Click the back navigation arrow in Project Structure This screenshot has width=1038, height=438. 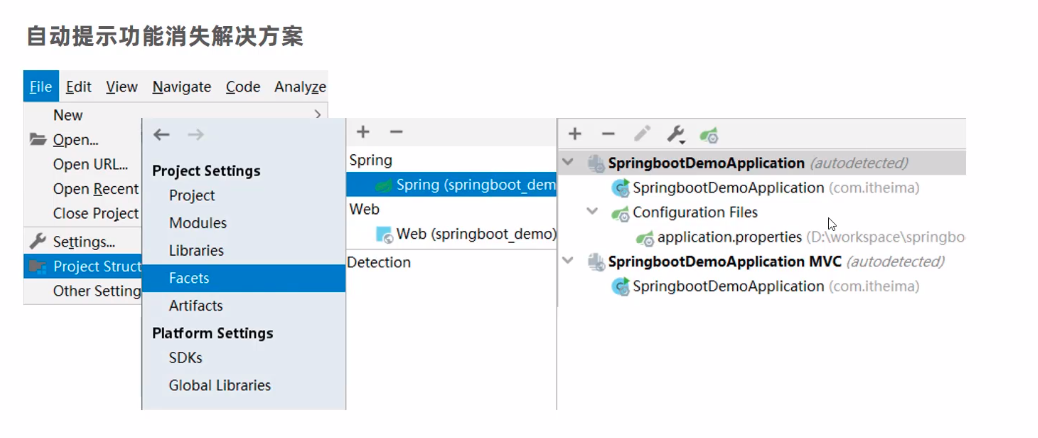pos(162,135)
